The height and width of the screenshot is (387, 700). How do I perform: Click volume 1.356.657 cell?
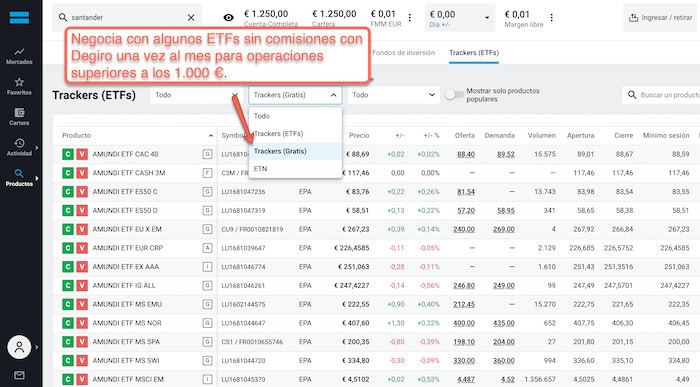(x=540, y=379)
